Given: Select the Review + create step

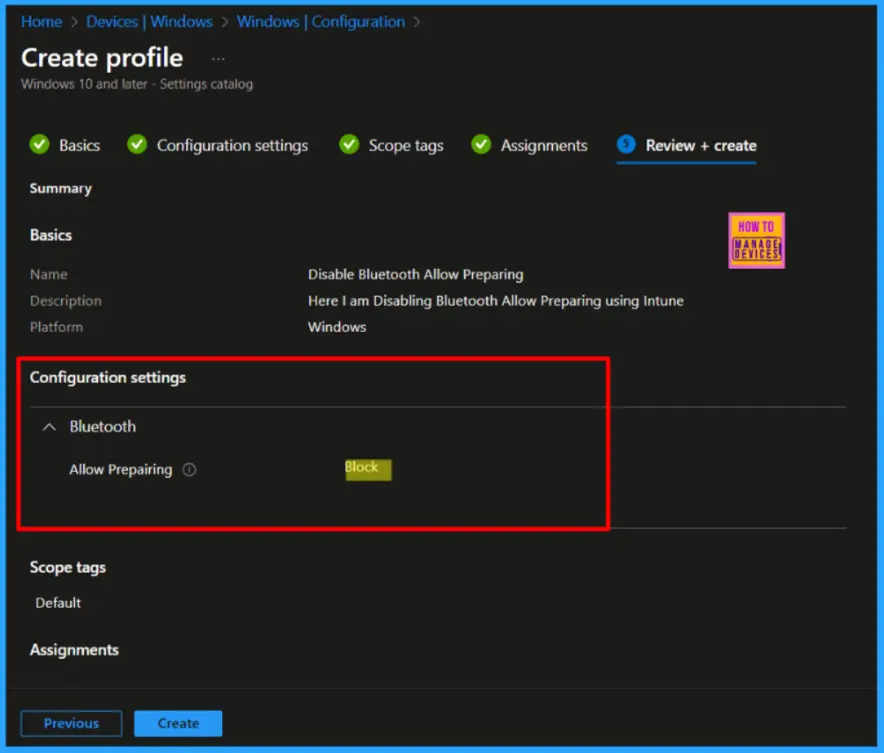Looking at the screenshot, I should tap(701, 145).
